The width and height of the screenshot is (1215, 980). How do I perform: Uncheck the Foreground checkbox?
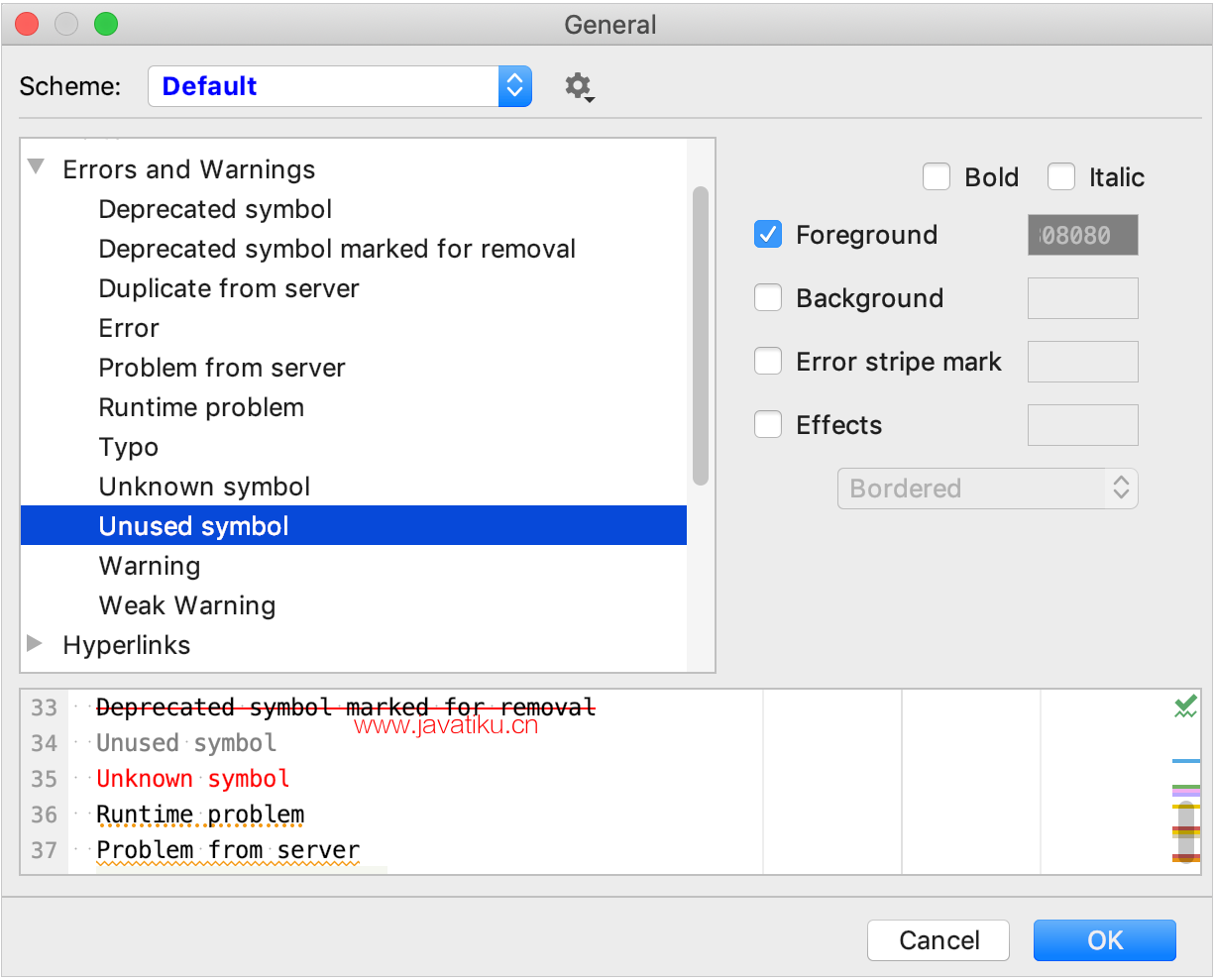768,235
